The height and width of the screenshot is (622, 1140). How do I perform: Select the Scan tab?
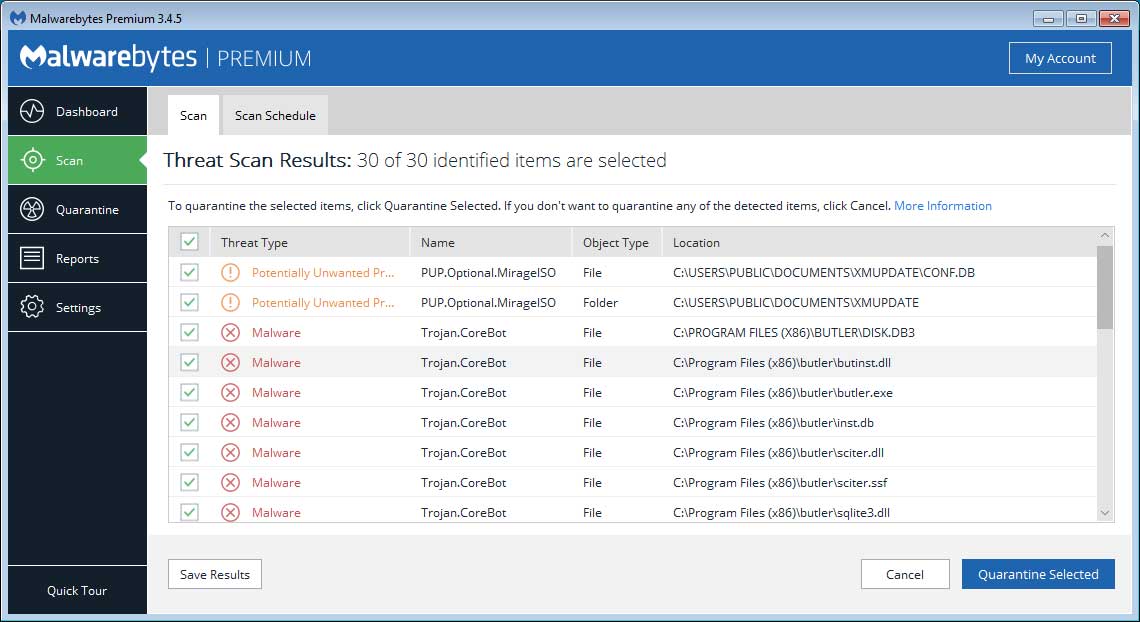tap(193, 115)
